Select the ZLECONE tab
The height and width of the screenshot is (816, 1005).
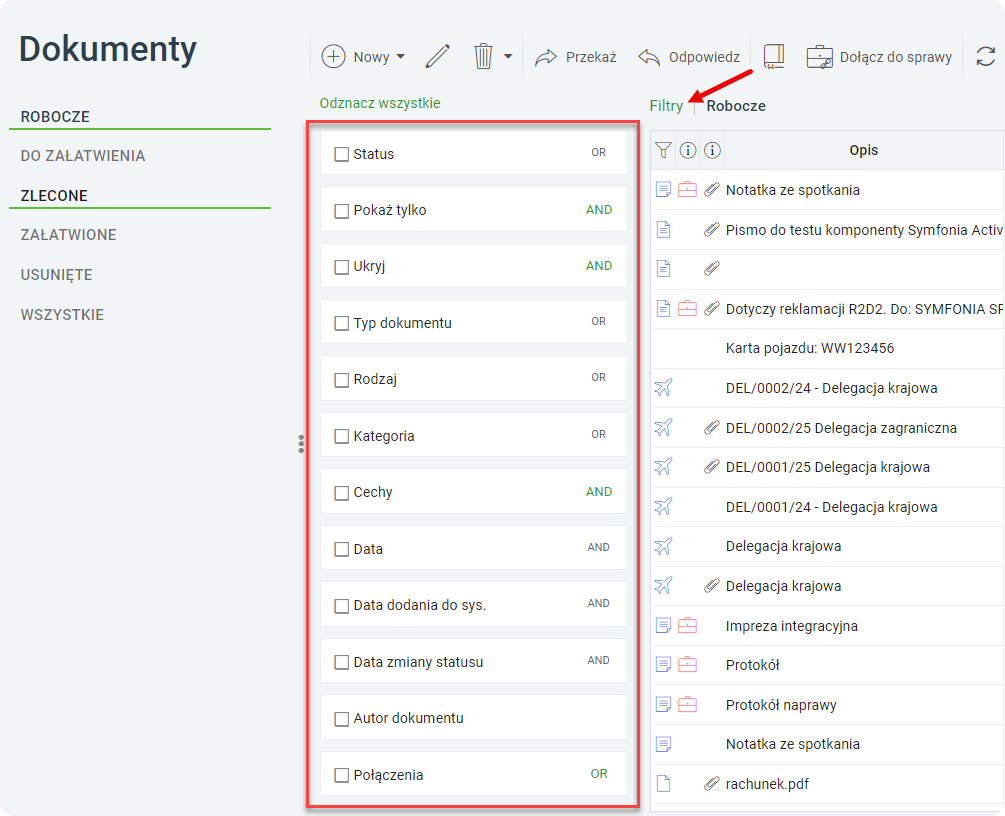click(54, 196)
